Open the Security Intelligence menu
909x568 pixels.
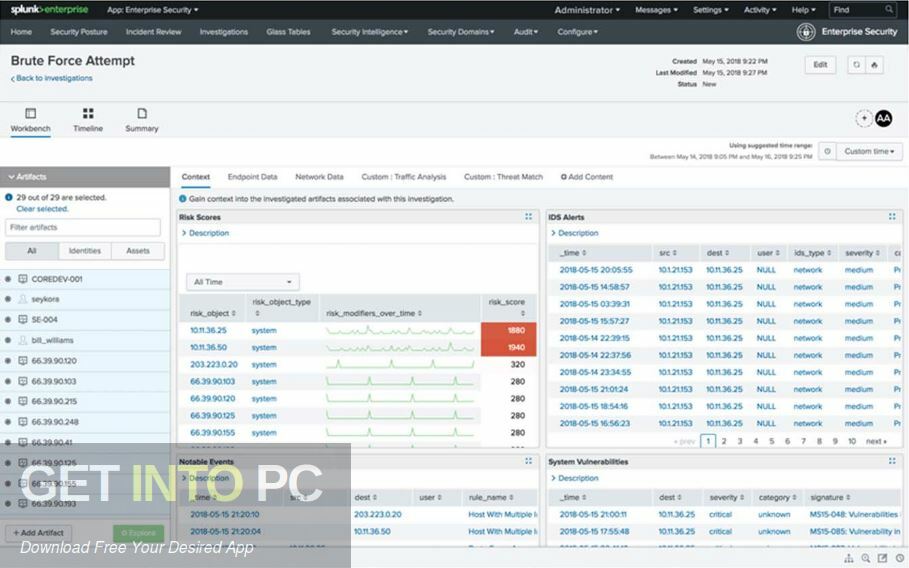369,32
